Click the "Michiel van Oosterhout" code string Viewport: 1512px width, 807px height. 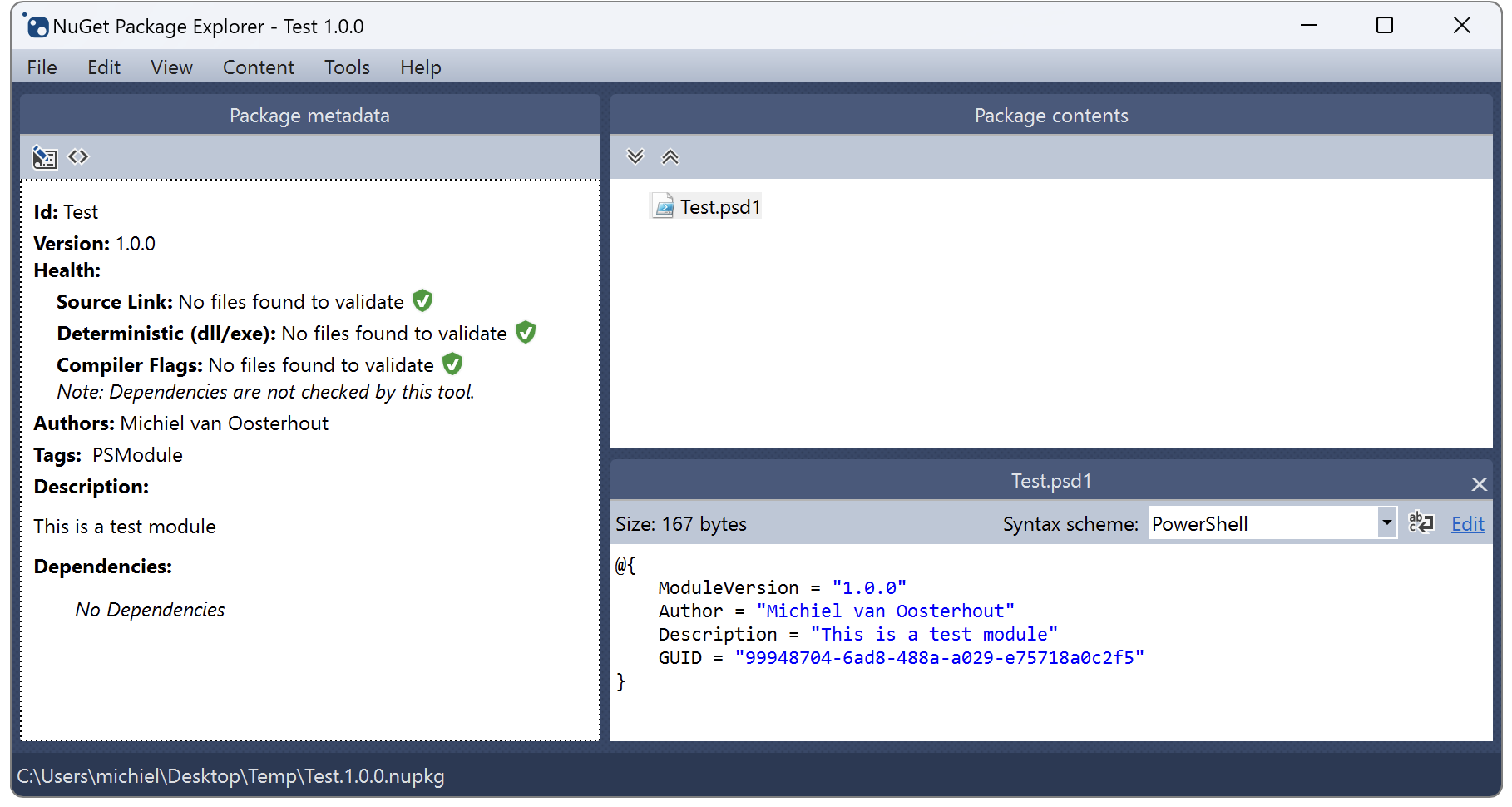[886, 611]
